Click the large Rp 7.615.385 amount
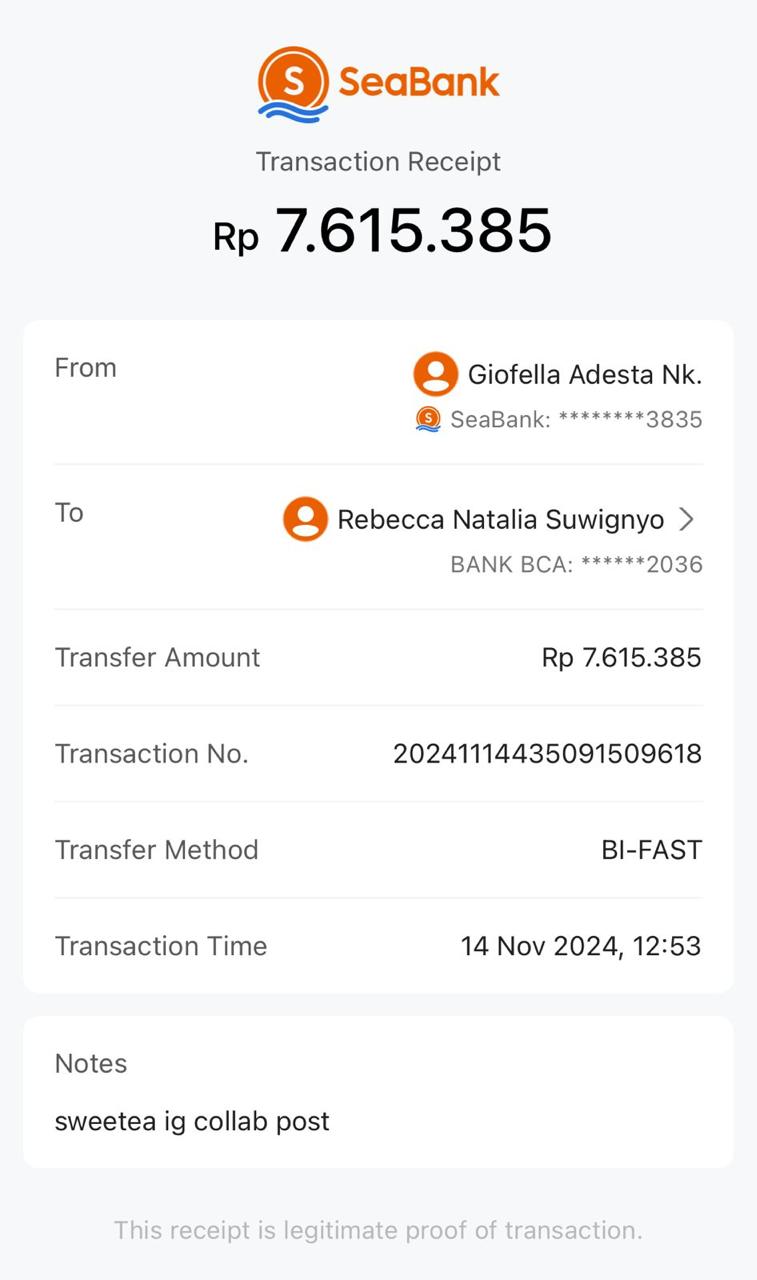 coord(382,231)
